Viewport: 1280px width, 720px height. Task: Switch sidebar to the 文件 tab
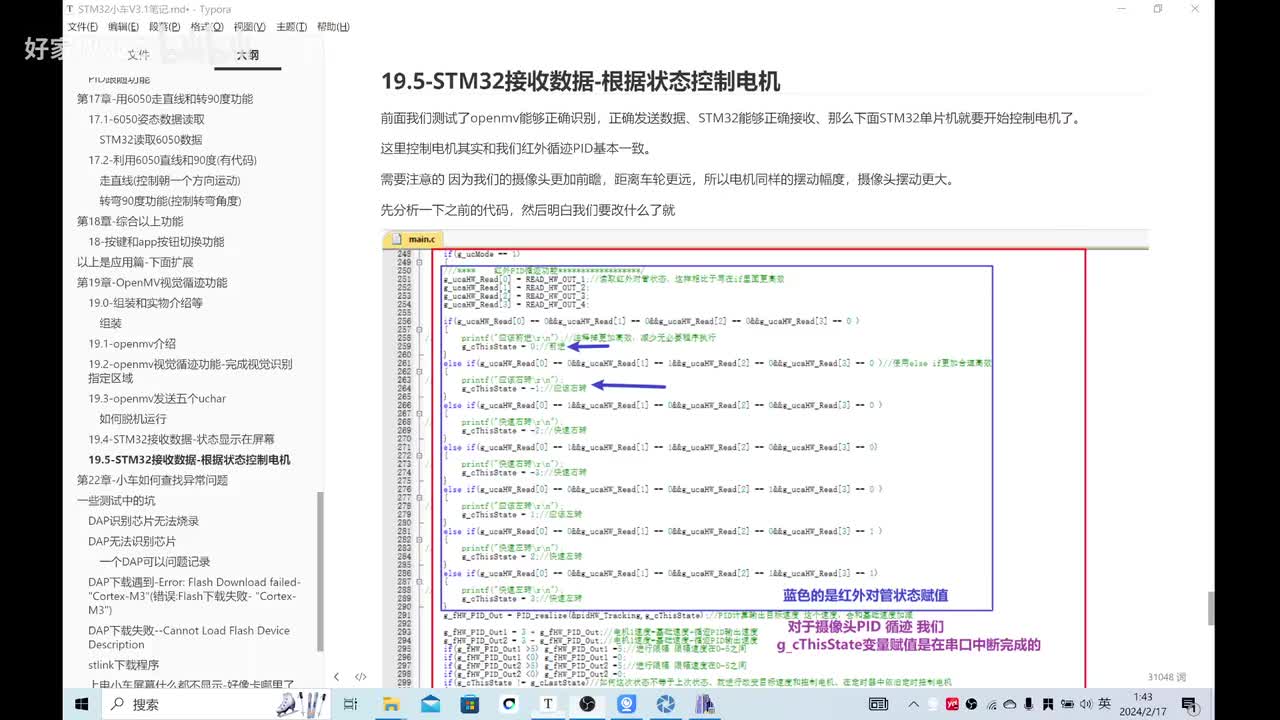pos(138,55)
